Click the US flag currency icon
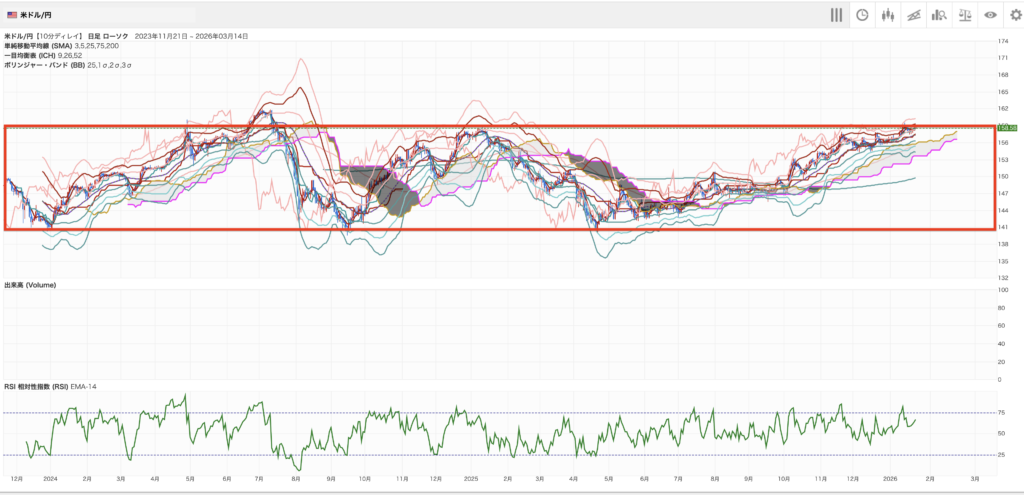The image size is (1024, 495). point(11,15)
